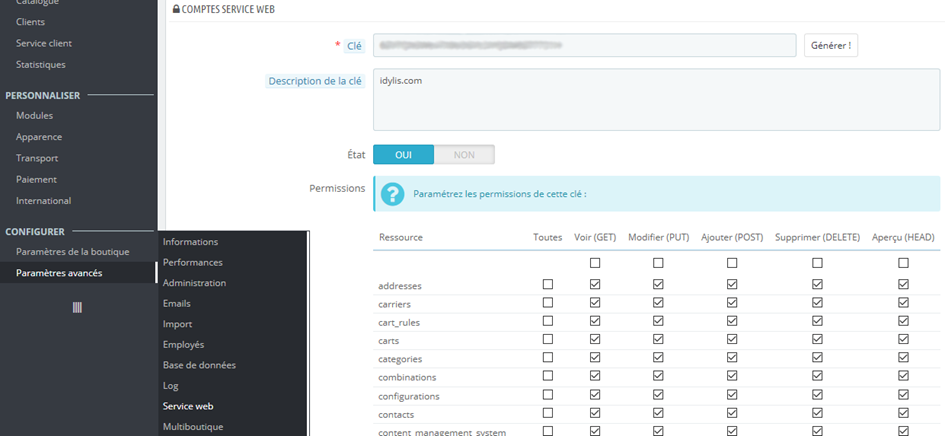Viewport: 945px width, 436px height.
Task: Collapse the sidebar with the bars icon
Action: point(77,307)
